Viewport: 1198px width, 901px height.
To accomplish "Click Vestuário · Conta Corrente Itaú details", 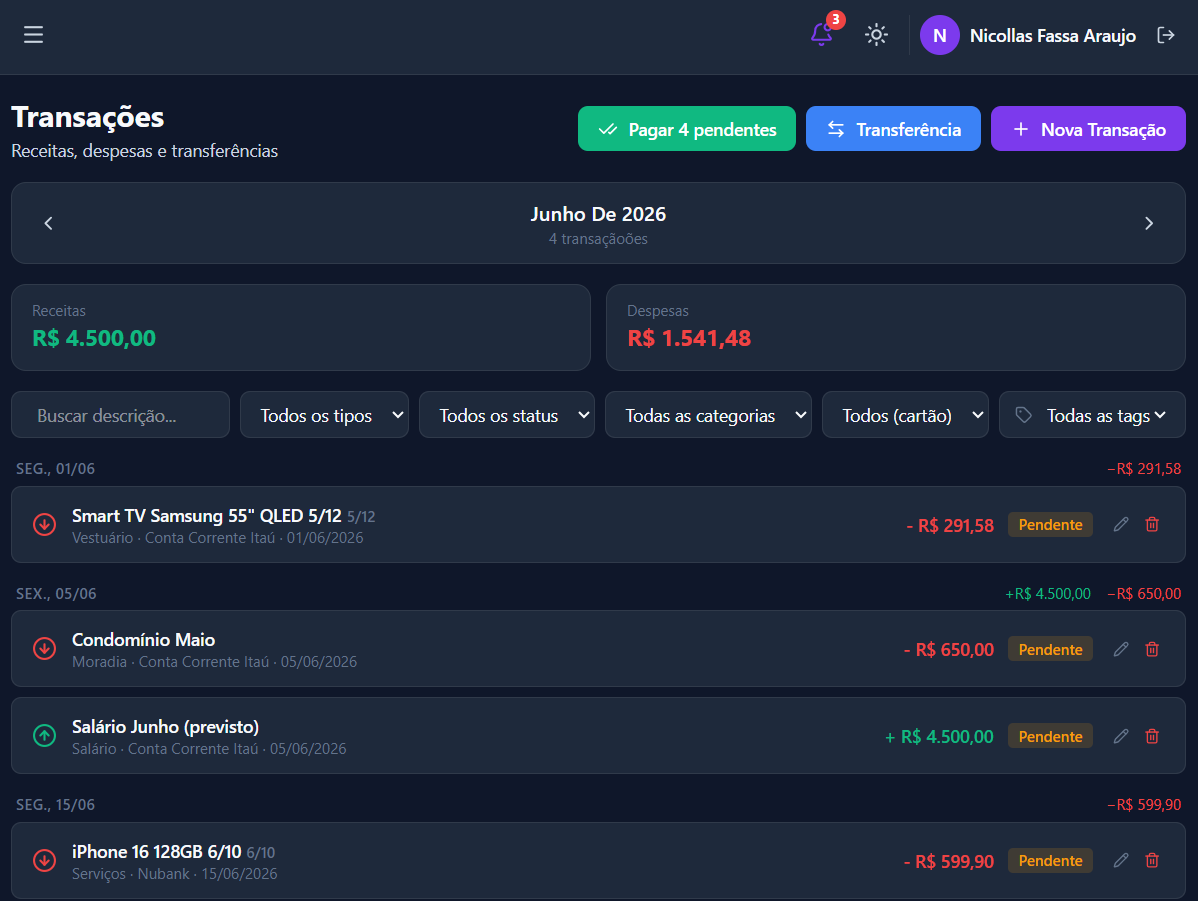I will tap(218, 538).
